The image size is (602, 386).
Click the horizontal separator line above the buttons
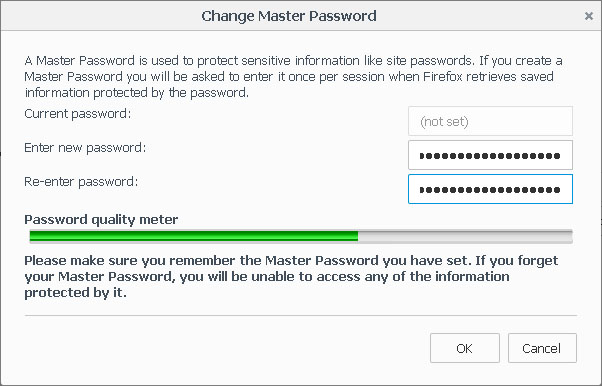tap(301, 316)
